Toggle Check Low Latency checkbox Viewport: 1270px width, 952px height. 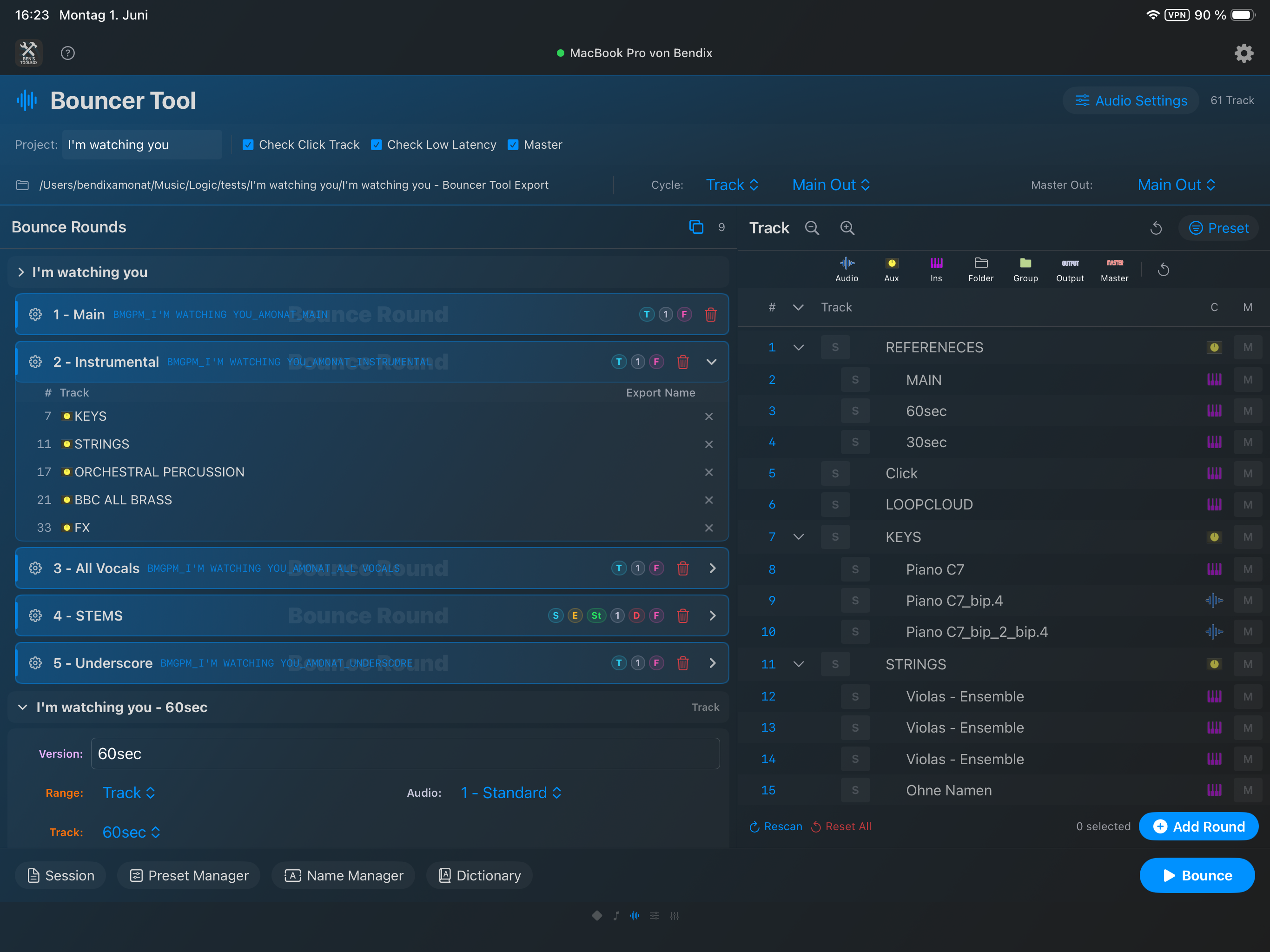(x=376, y=145)
